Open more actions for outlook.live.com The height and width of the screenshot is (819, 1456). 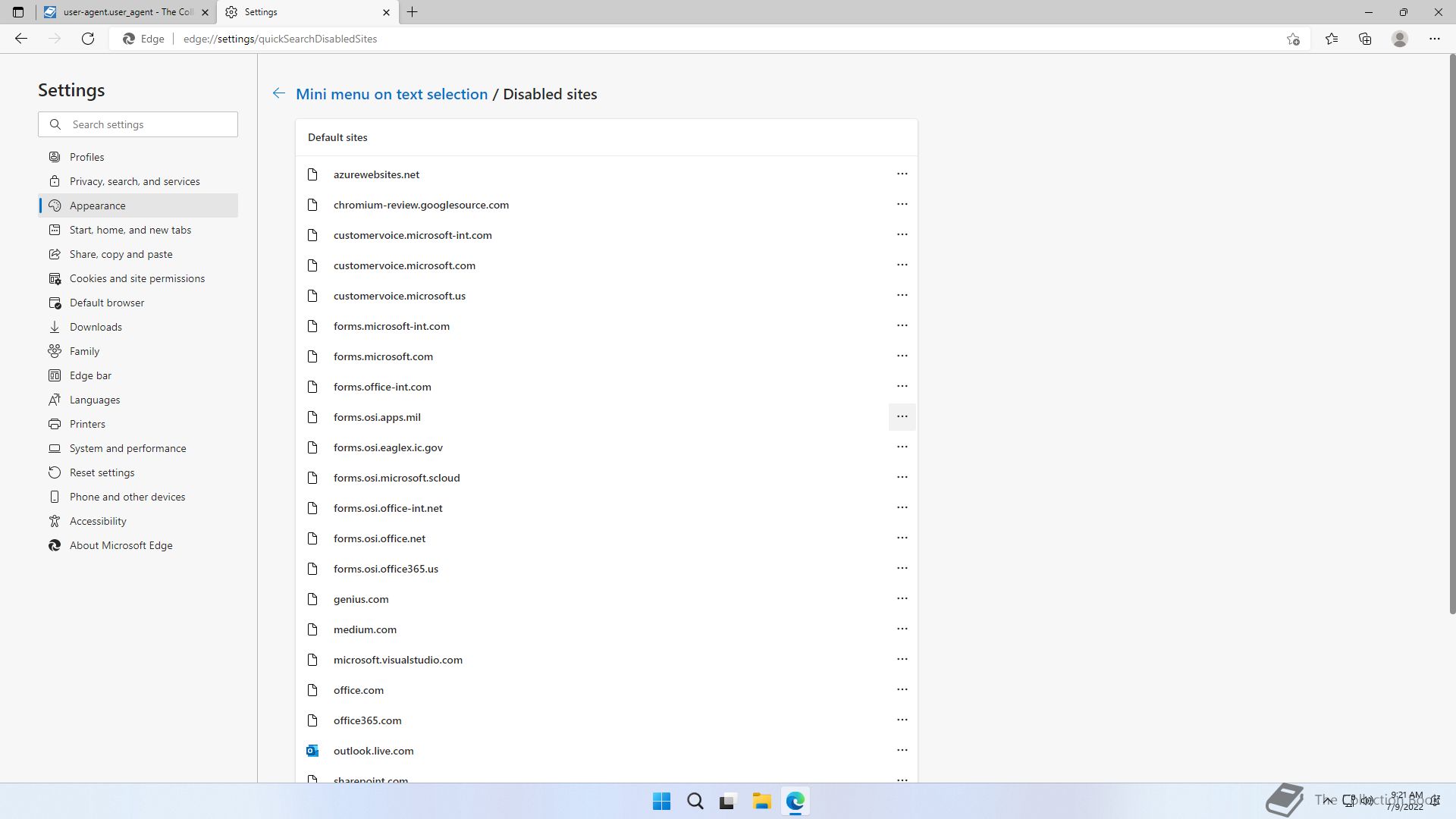[902, 750]
